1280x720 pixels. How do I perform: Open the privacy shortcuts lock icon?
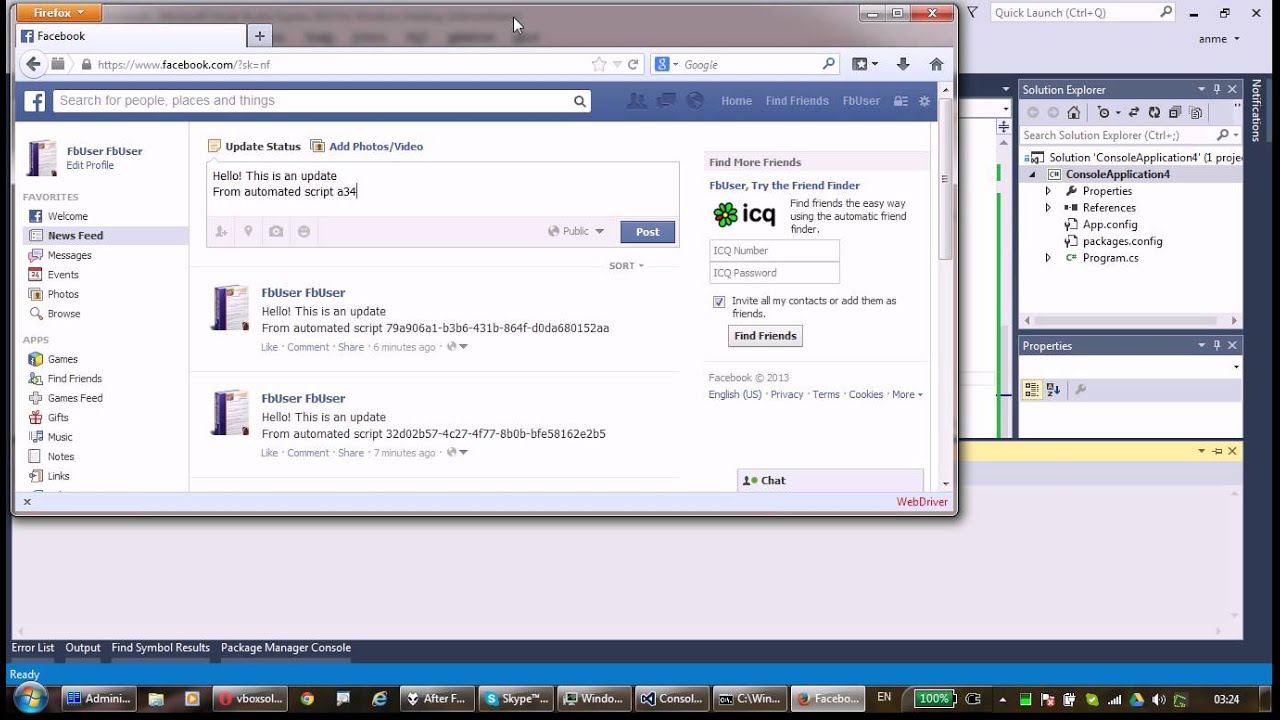pyautogui.click(x=900, y=101)
